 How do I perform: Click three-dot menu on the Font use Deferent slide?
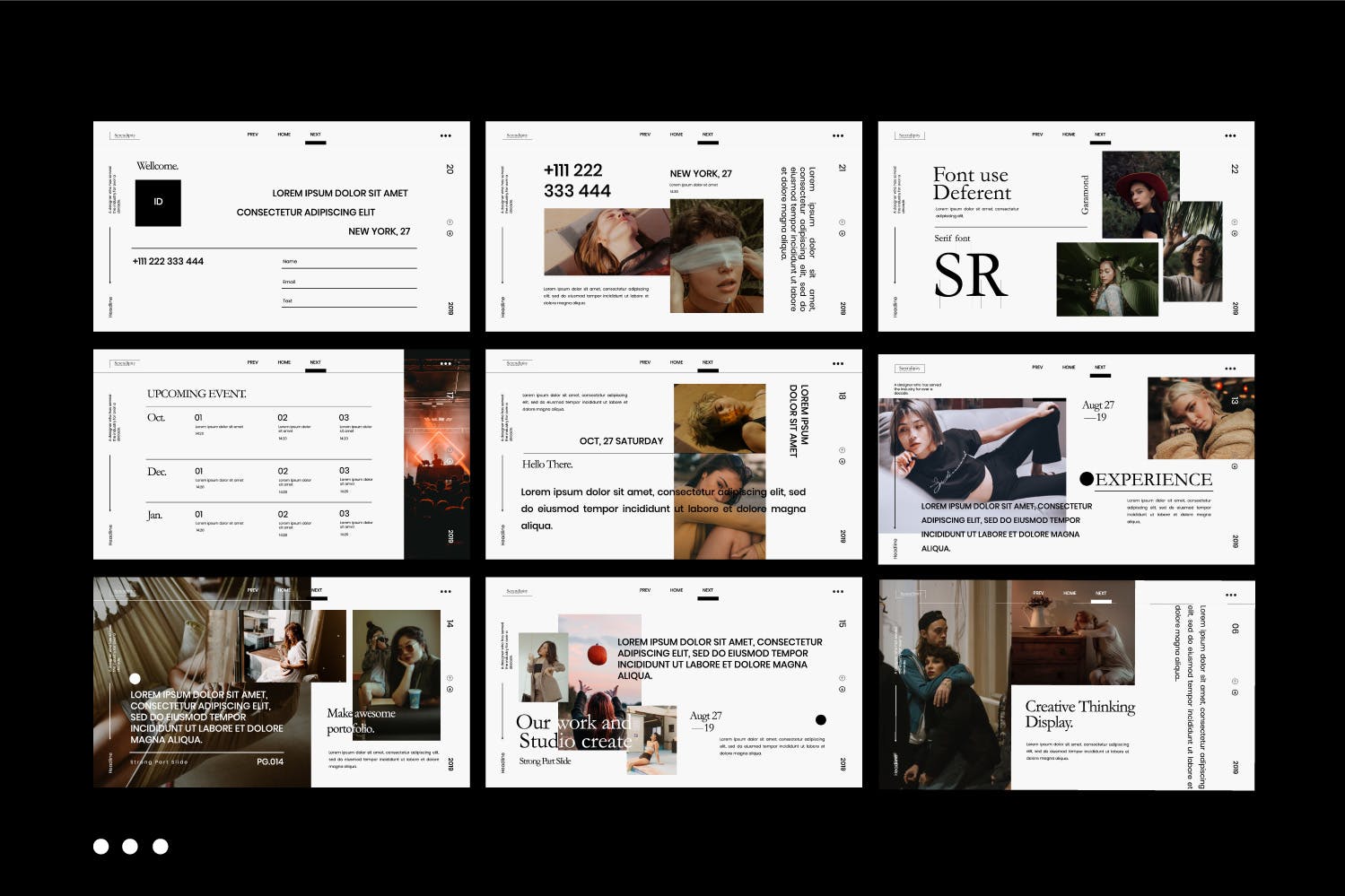coord(1230,136)
